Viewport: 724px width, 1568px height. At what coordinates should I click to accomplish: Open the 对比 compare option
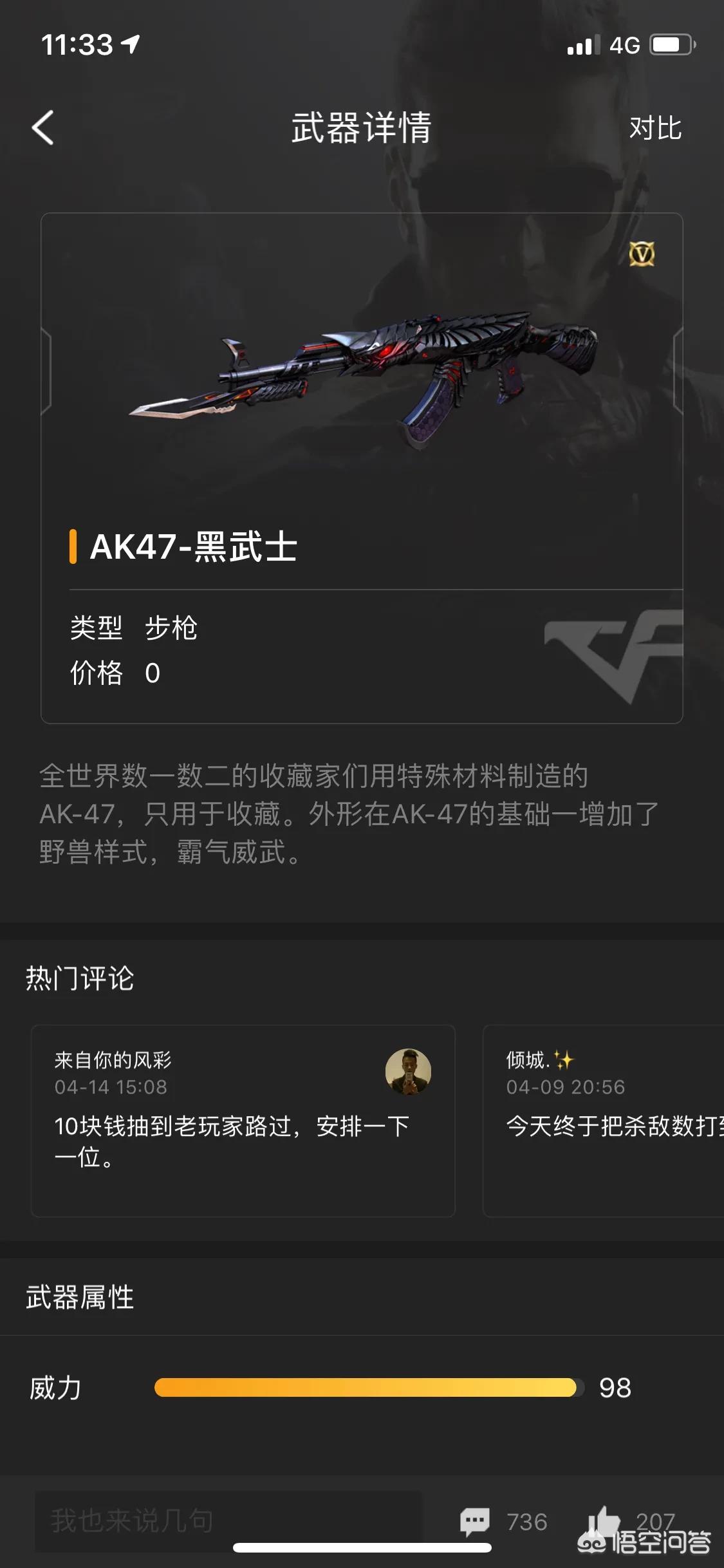coord(655,128)
